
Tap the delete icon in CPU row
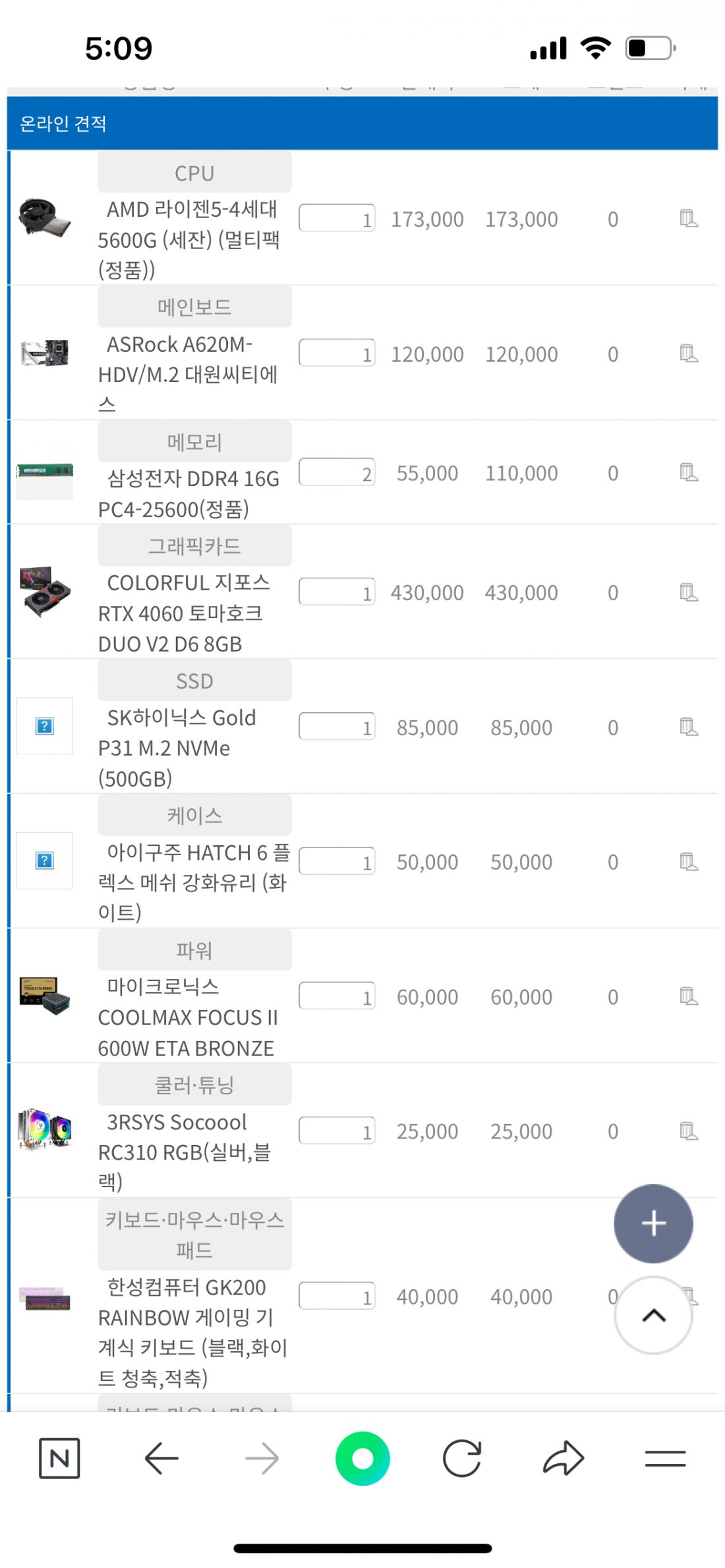688,219
